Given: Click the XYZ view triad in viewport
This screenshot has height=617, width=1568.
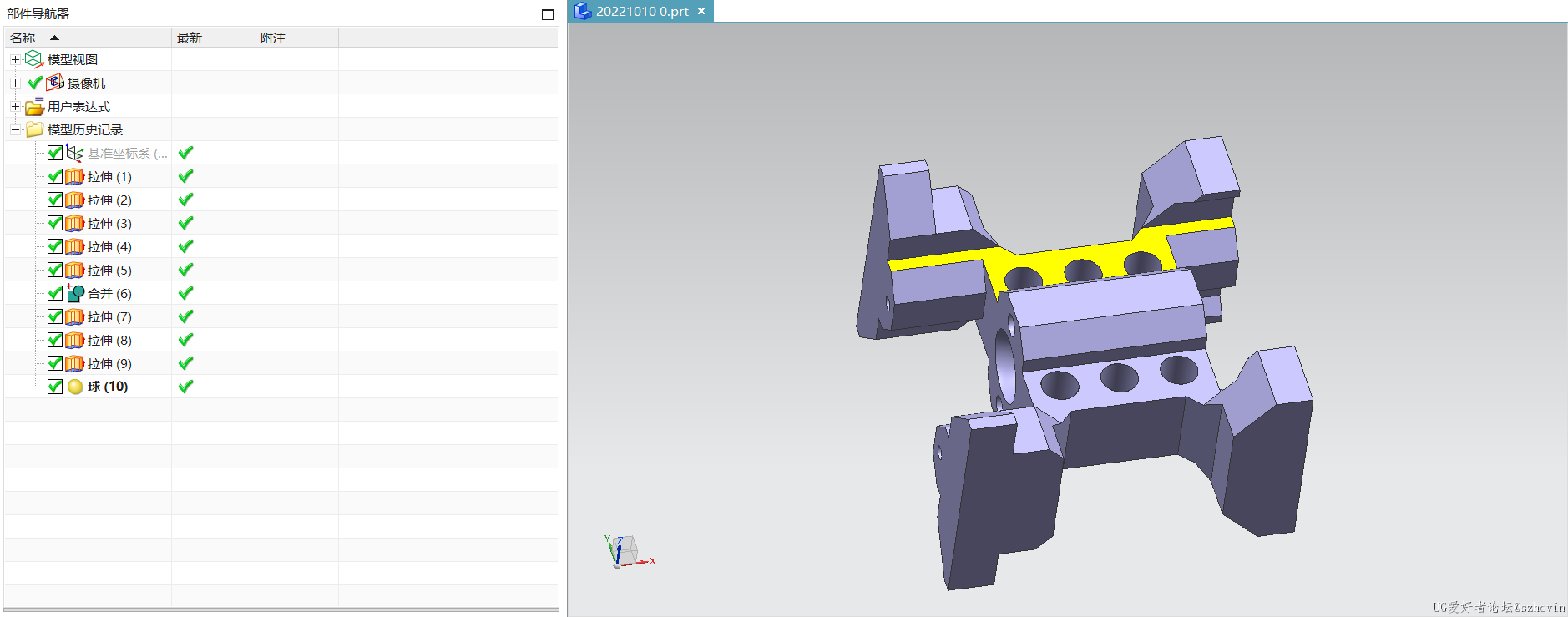Looking at the screenshot, I should (x=628, y=553).
